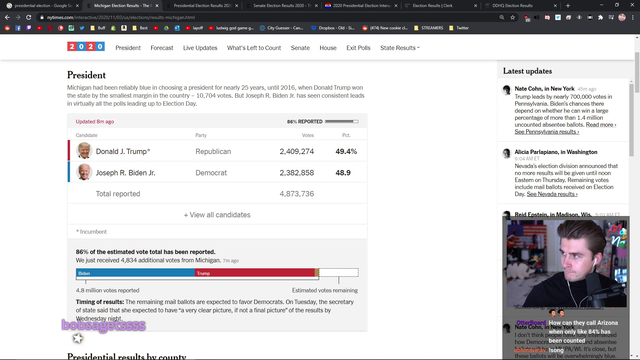
Task: Click the Joseph R. Biden Jr. candidate photo
Action: (x=84, y=172)
